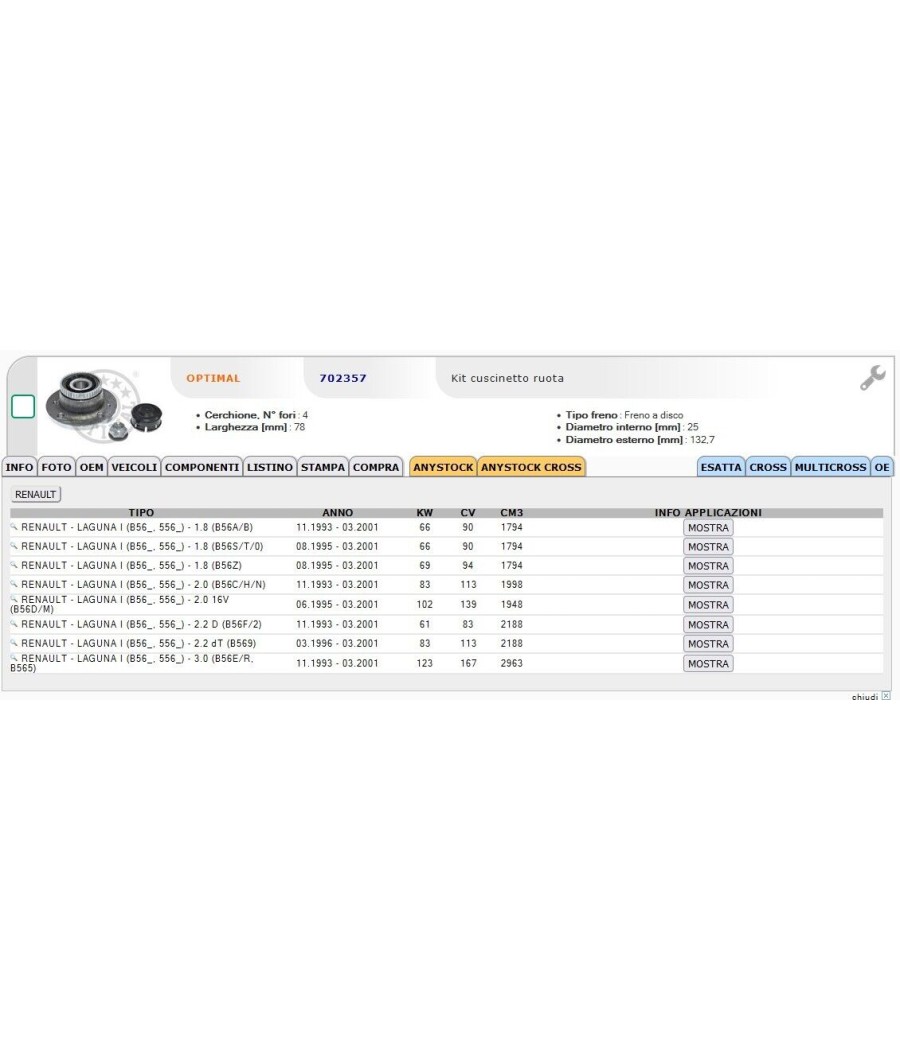
Task: Click MOSTRA for Laguna 2.0 (B56C/H/N)
Action: coord(708,585)
